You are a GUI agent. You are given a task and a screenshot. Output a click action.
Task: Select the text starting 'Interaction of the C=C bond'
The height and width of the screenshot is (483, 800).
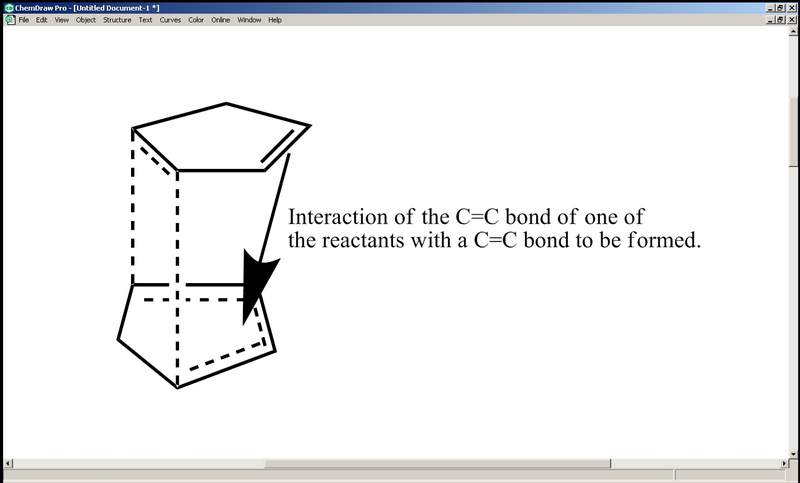[x=494, y=228]
